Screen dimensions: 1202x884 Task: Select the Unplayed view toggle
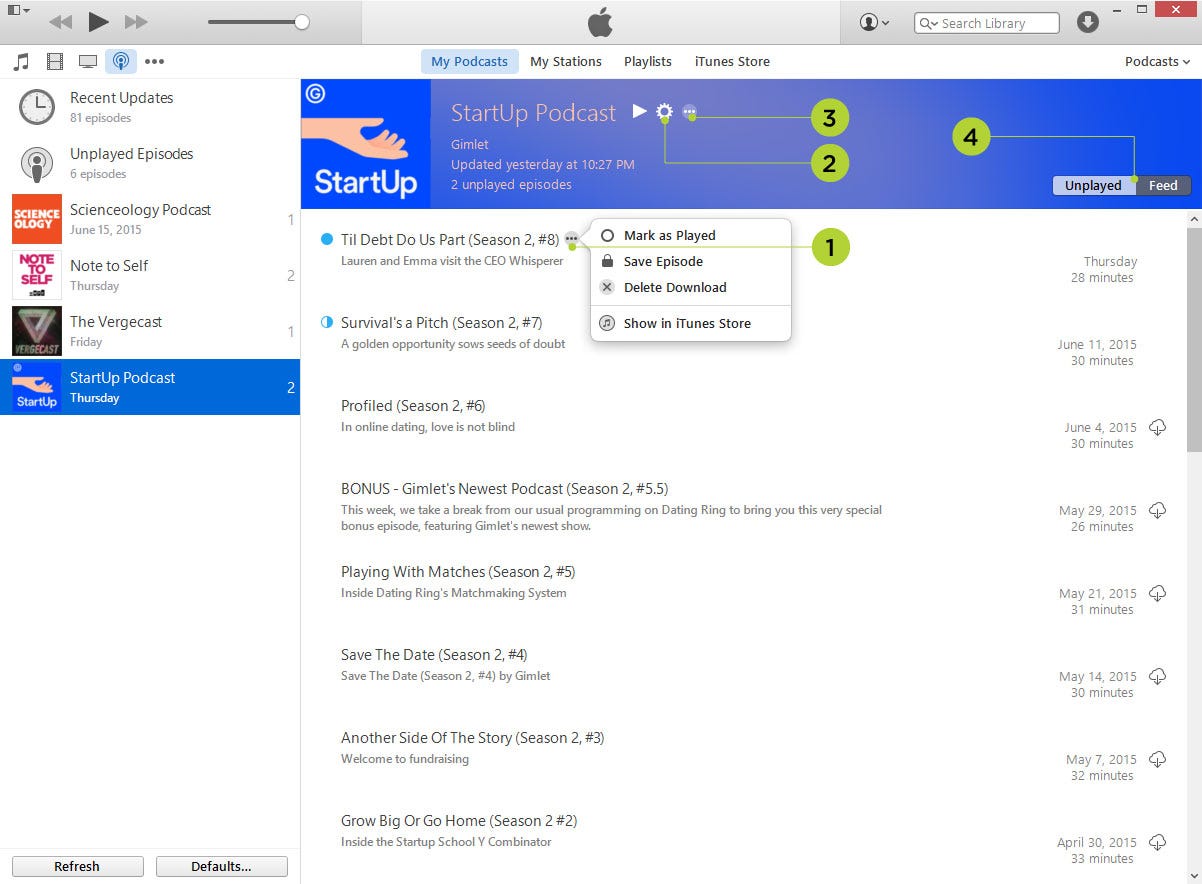(1093, 185)
